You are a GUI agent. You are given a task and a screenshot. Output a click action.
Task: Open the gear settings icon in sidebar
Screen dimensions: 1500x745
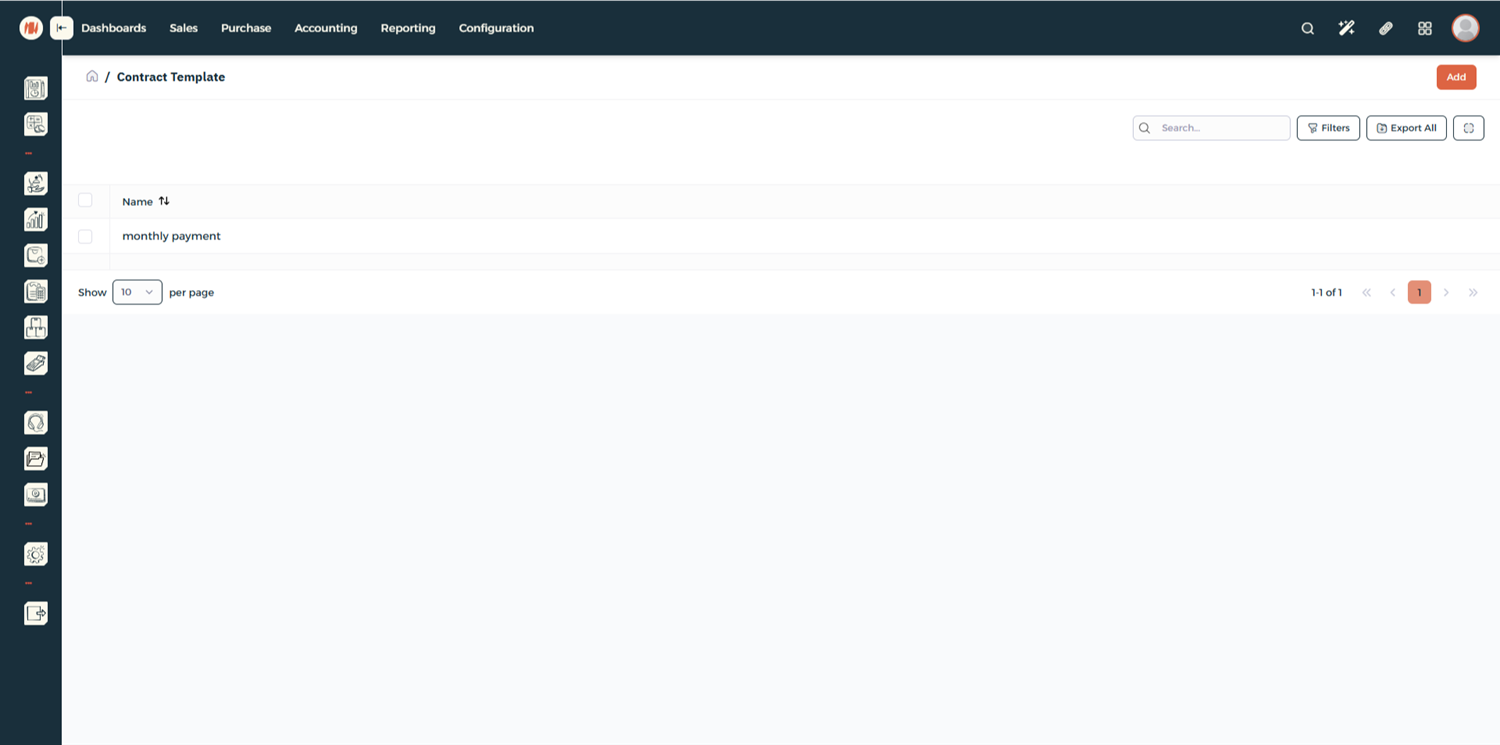(x=36, y=554)
